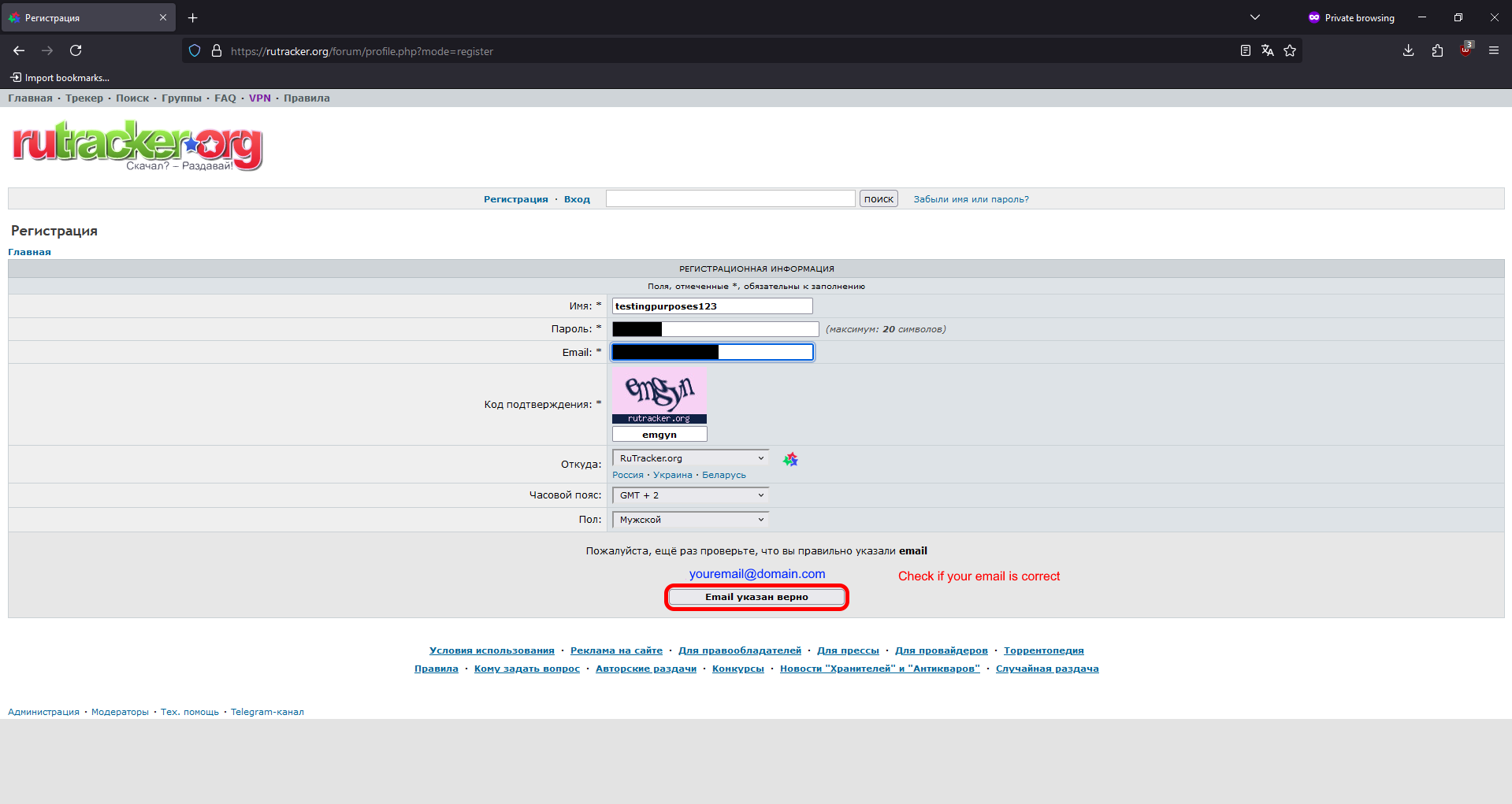This screenshot has width=1512, height=804.
Task: Open Модераторы link at bottom
Action: pyautogui.click(x=120, y=712)
